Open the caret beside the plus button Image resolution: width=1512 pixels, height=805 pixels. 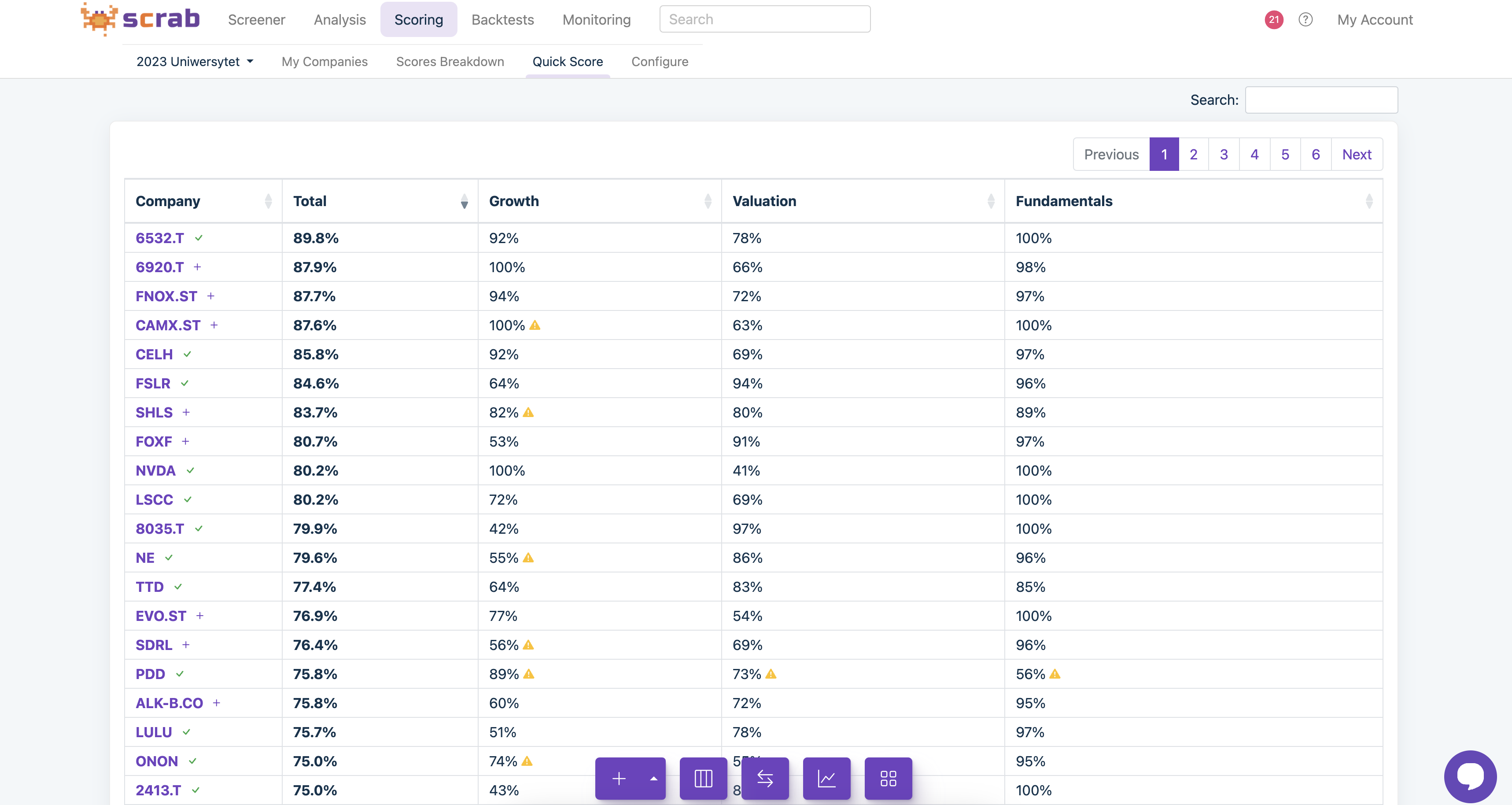[653, 779]
